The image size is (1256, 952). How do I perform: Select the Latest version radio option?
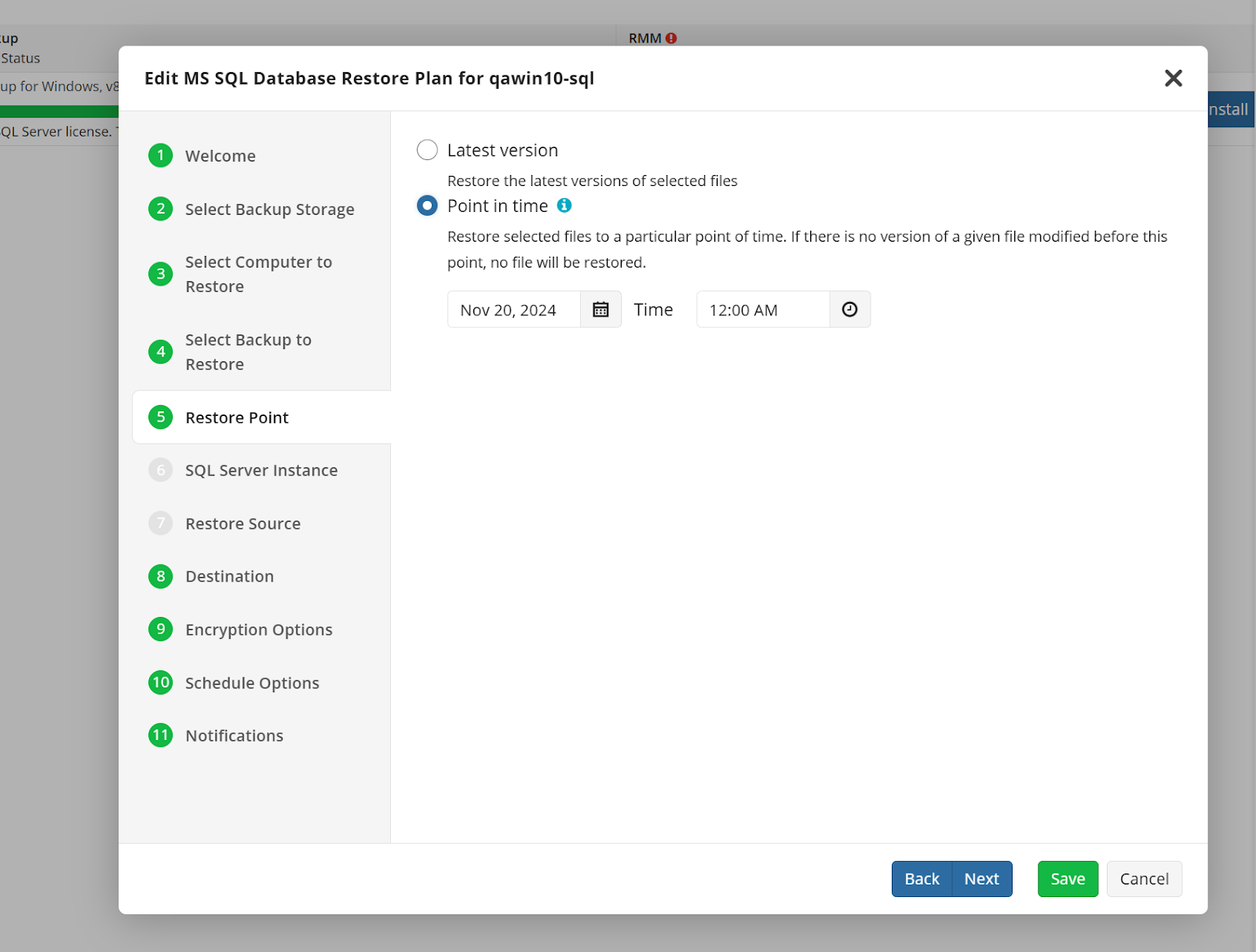point(427,150)
